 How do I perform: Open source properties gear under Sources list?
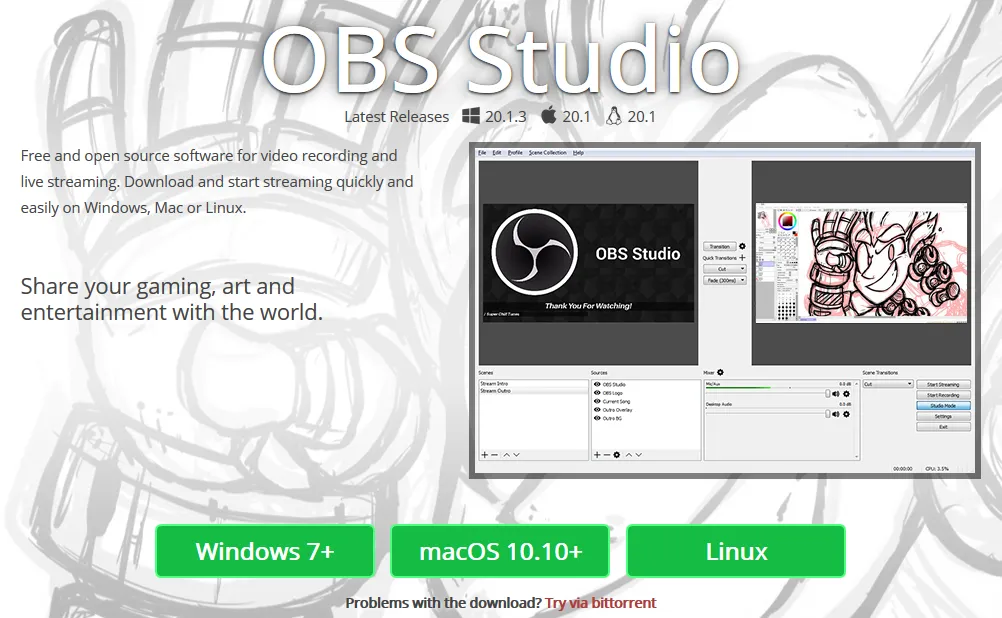pos(617,455)
